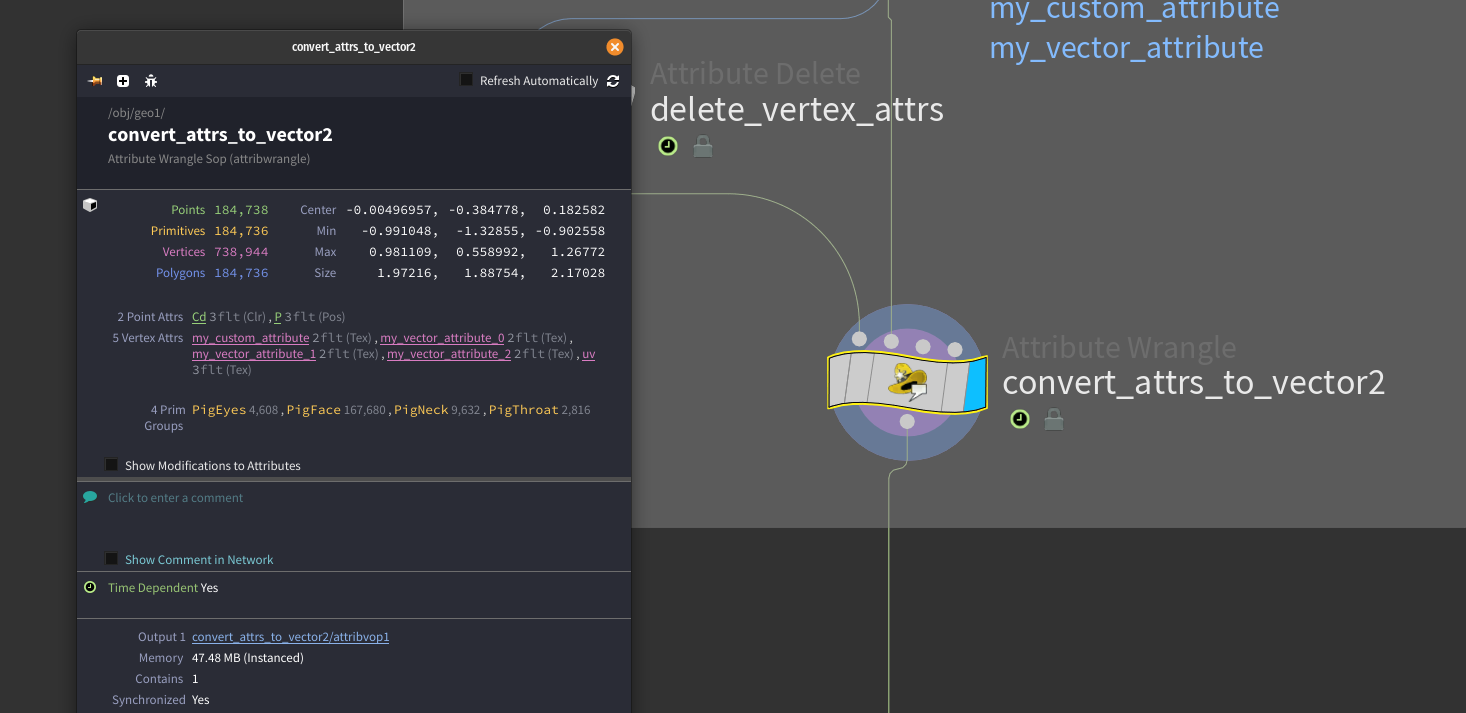Click the clock icon beside Time Dependent
Screen dimensions: 1466x713
(x=90, y=587)
